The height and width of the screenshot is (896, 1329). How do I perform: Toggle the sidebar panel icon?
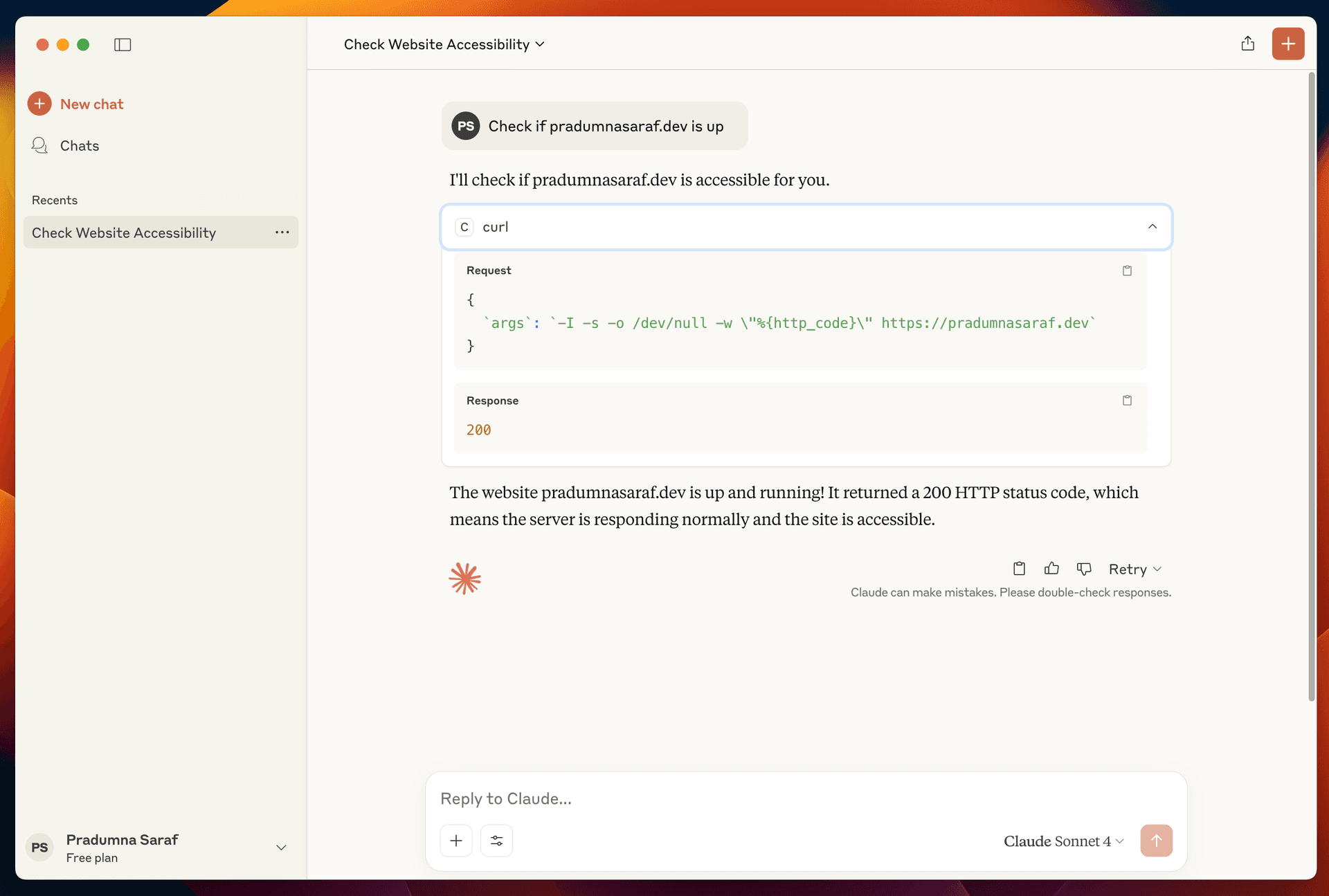click(123, 44)
